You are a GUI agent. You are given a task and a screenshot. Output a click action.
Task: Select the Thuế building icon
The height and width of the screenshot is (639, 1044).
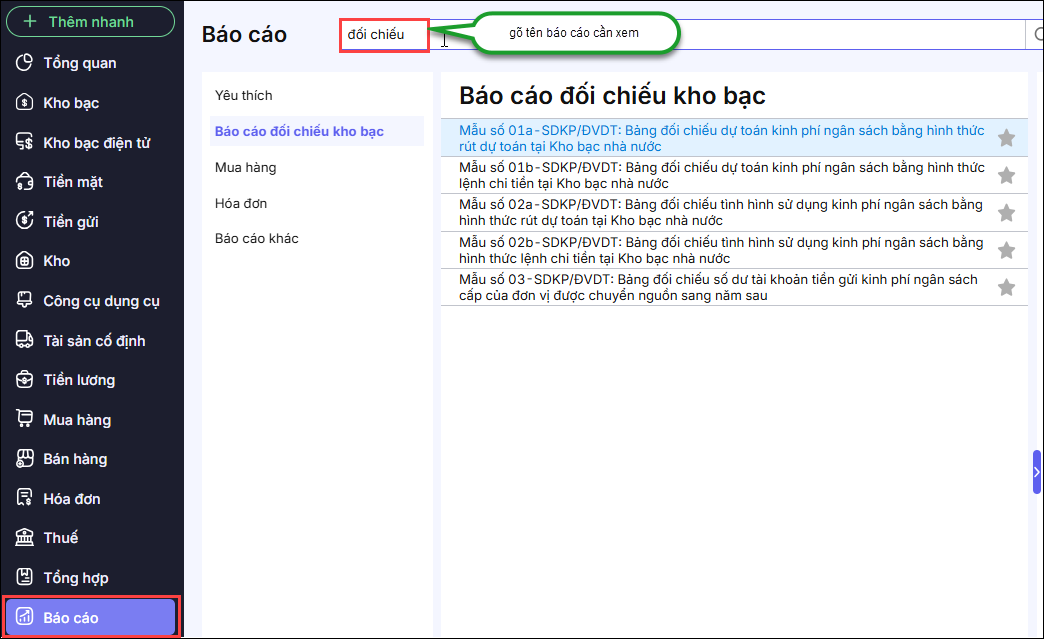[26, 538]
